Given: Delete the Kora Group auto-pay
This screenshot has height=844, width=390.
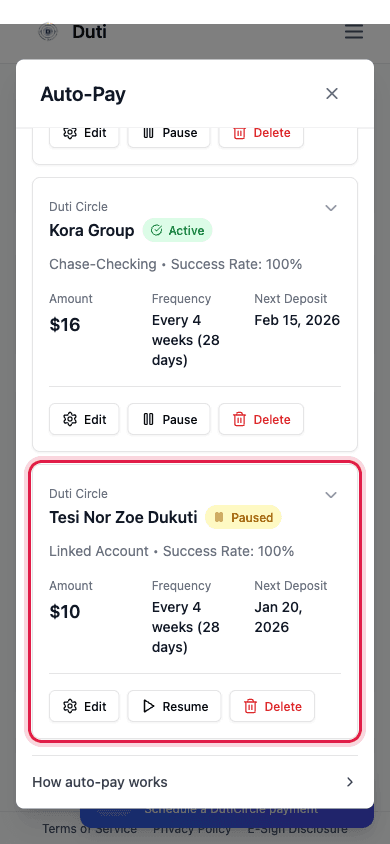Looking at the screenshot, I should click(x=261, y=419).
